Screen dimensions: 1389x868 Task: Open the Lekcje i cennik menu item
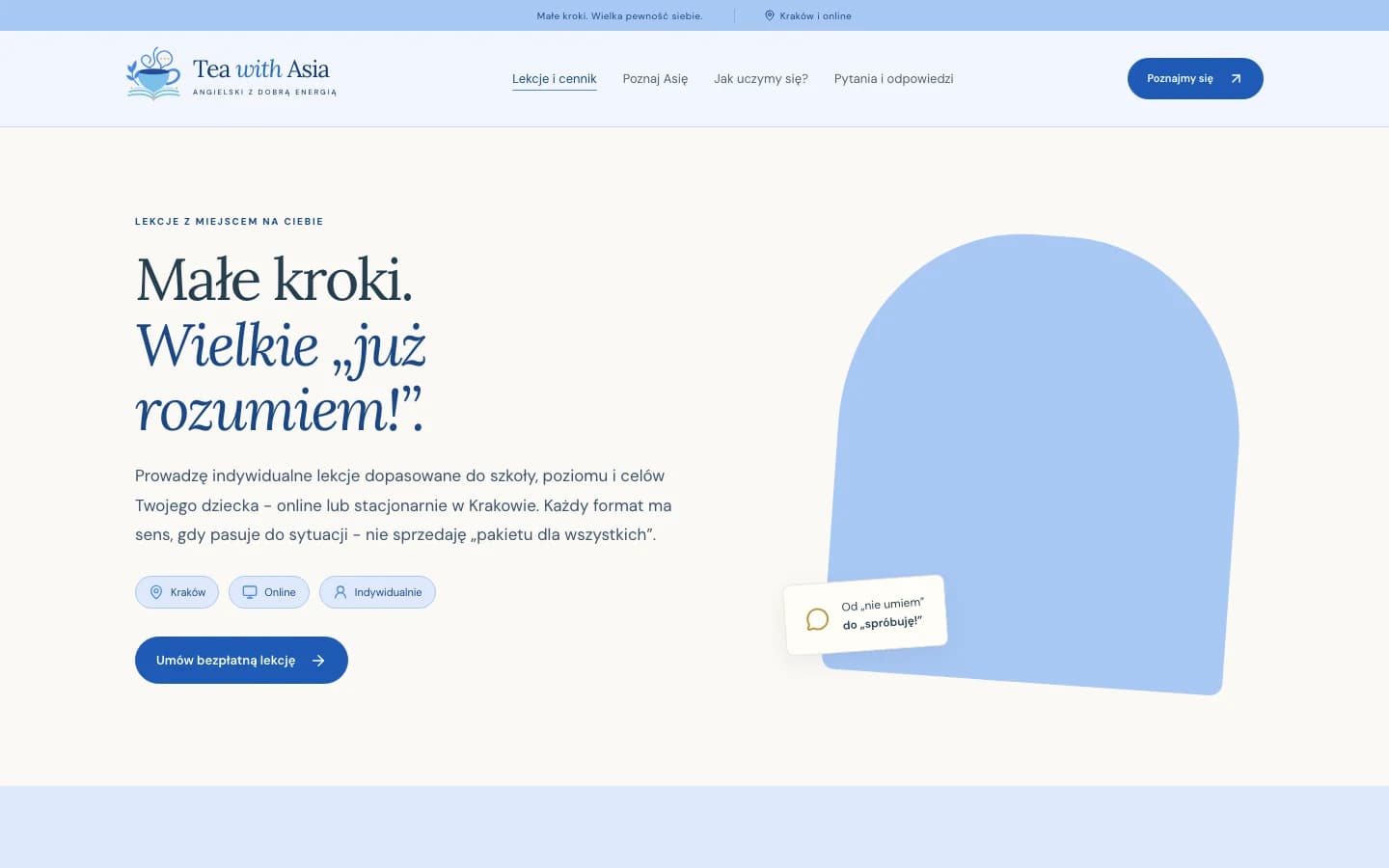[x=555, y=79]
